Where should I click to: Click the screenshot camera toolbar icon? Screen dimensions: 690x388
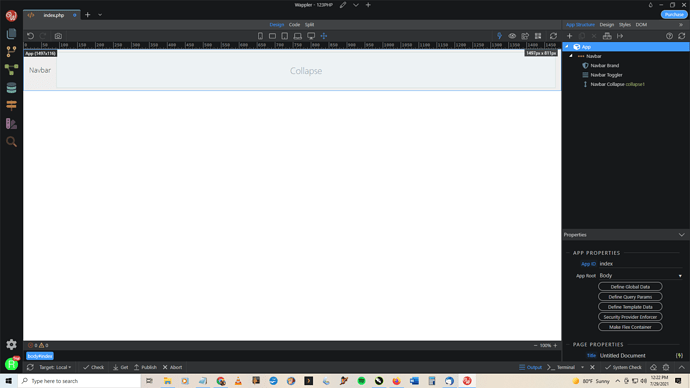click(x=58, y=36)
